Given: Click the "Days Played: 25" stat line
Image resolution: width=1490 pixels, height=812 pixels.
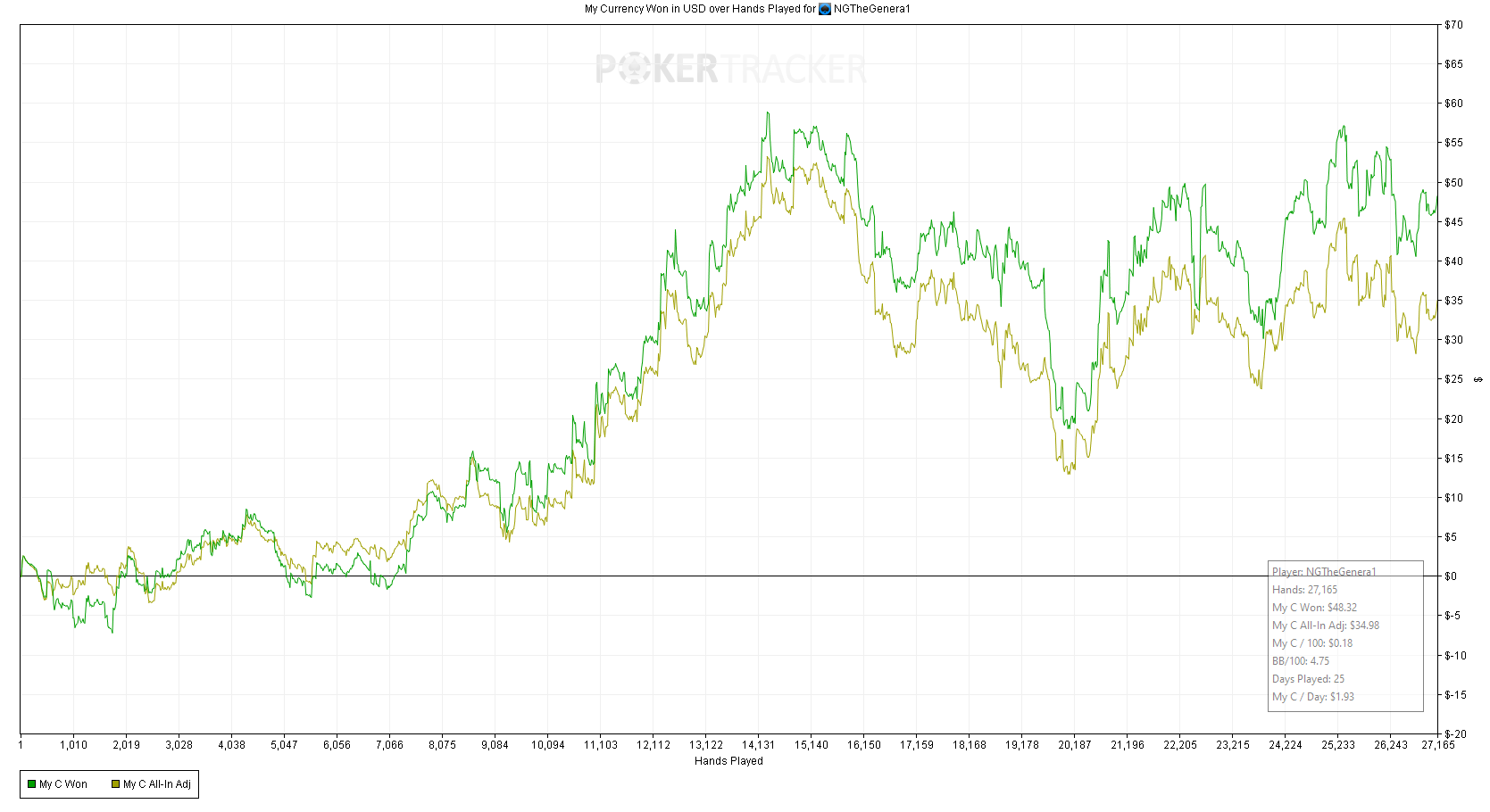Looking at the screenshot, I should (x=1308, y=679).
